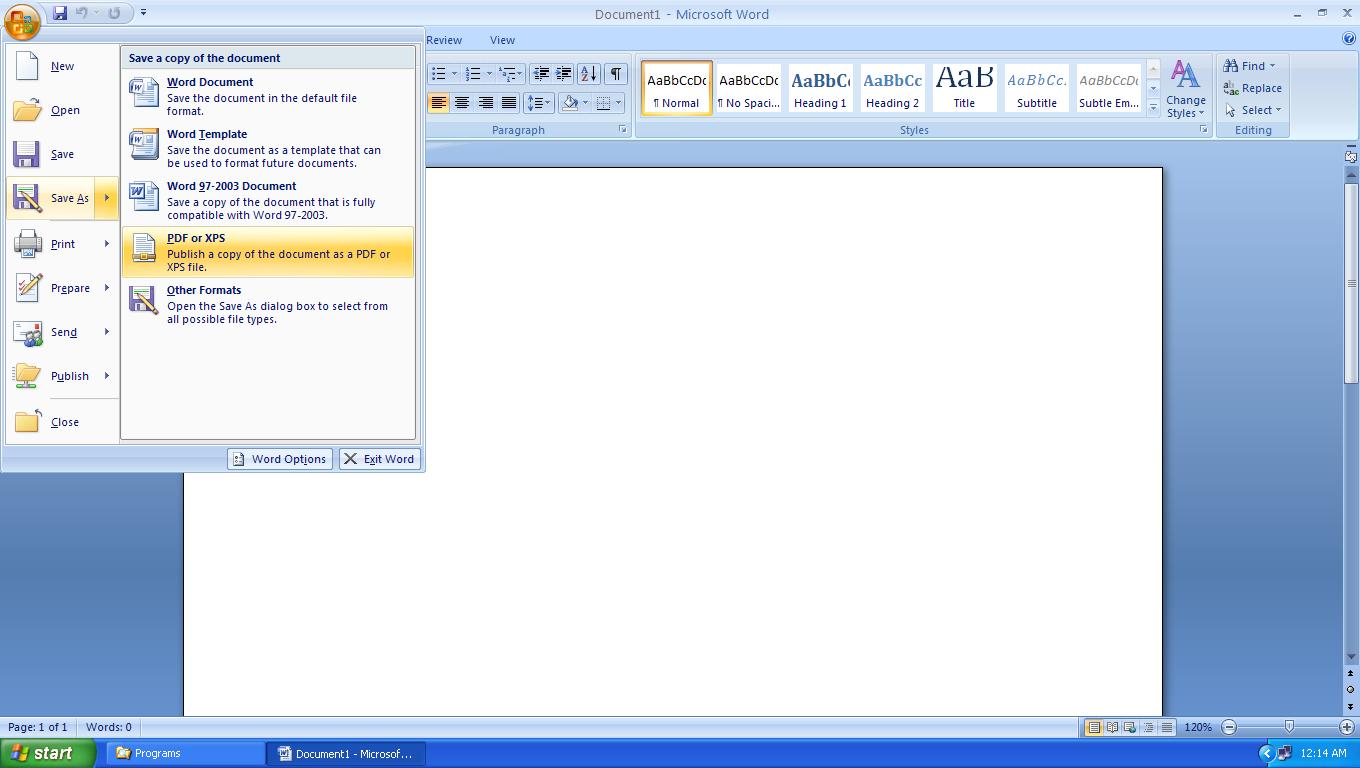
Task: Toggle Show/Hide paragraph marks
Action: click(x=616, y=73)
